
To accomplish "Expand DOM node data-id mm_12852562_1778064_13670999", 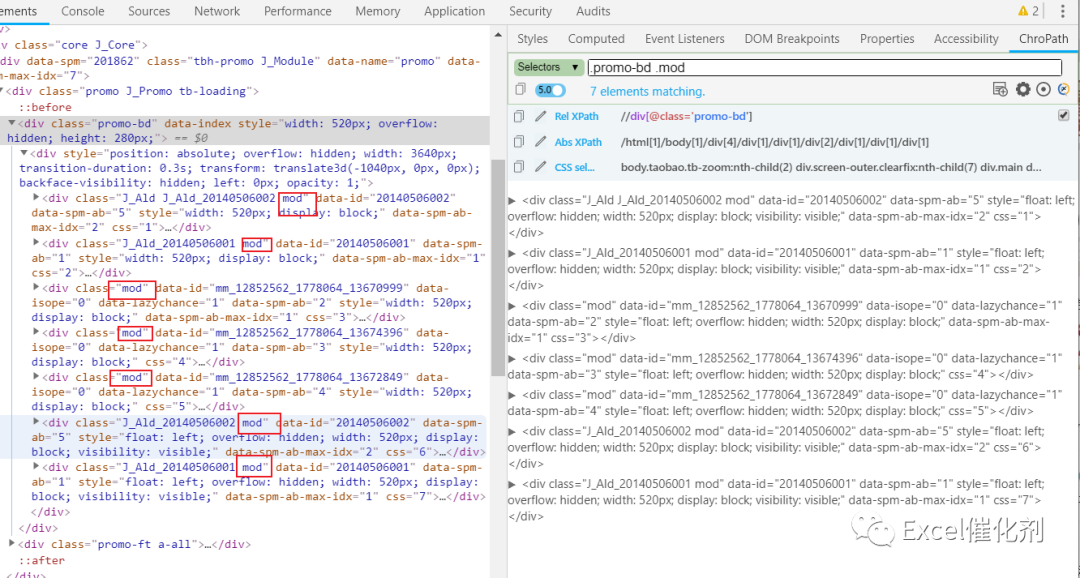I will point(37,288).
